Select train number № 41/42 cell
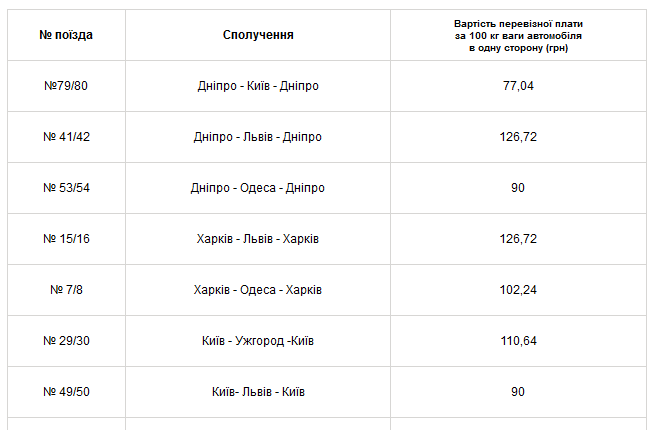Viewport: 654px width, 430px height. [66, 137]
